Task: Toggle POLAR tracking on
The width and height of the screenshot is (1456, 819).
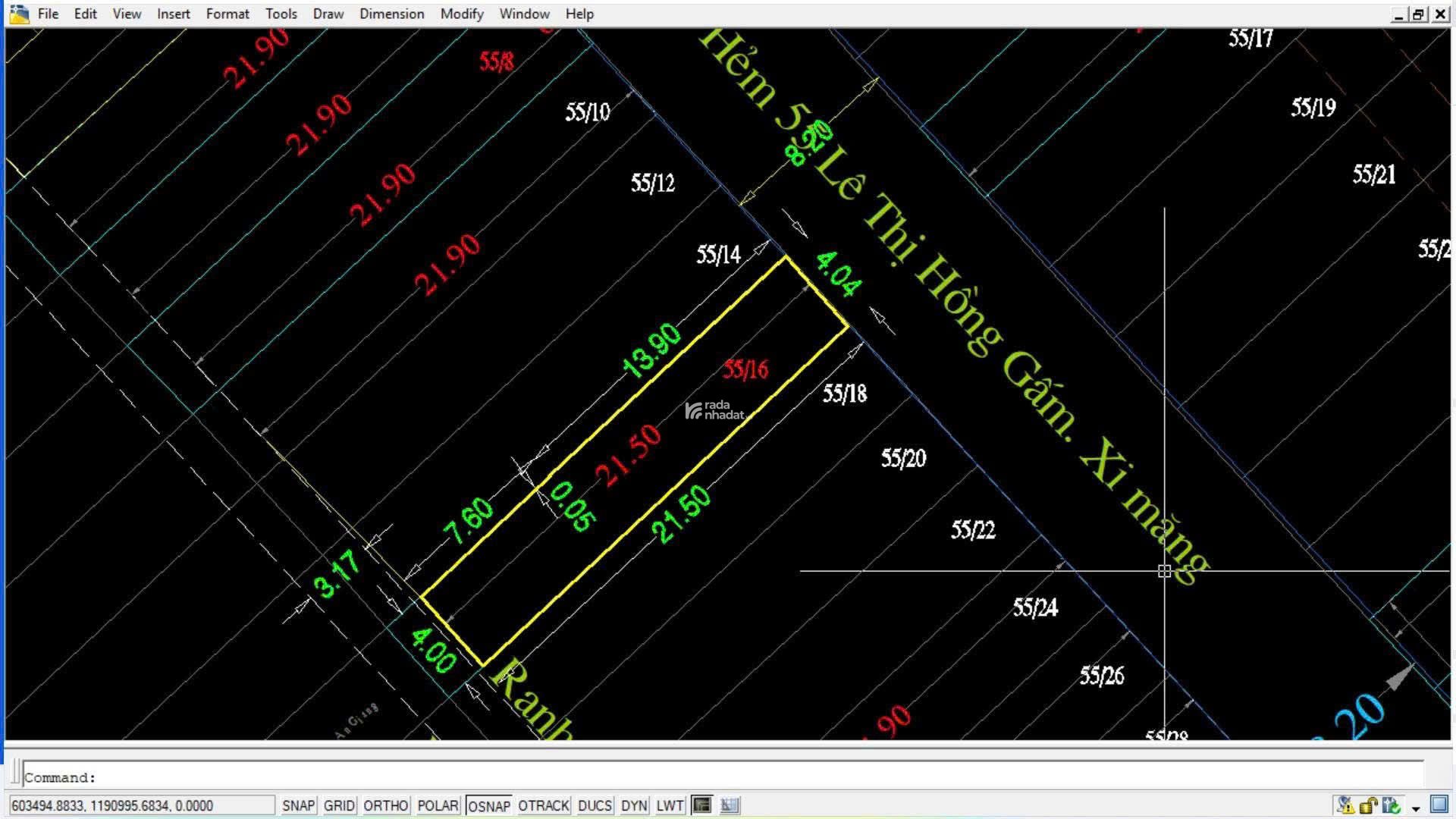Action: coord(438,805)
